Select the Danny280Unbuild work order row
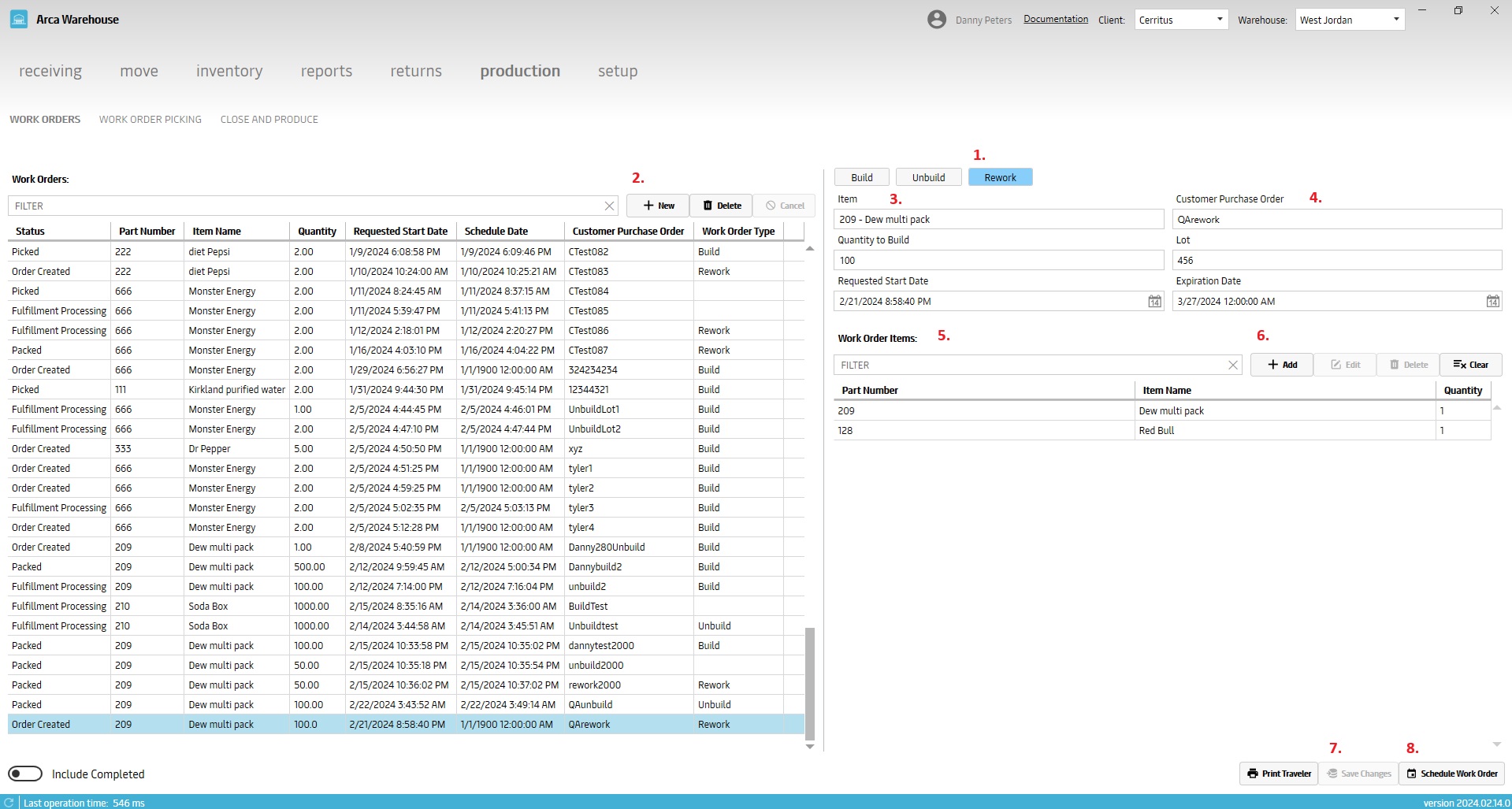This screenshot has width=1512, height=809. [406, 547]
